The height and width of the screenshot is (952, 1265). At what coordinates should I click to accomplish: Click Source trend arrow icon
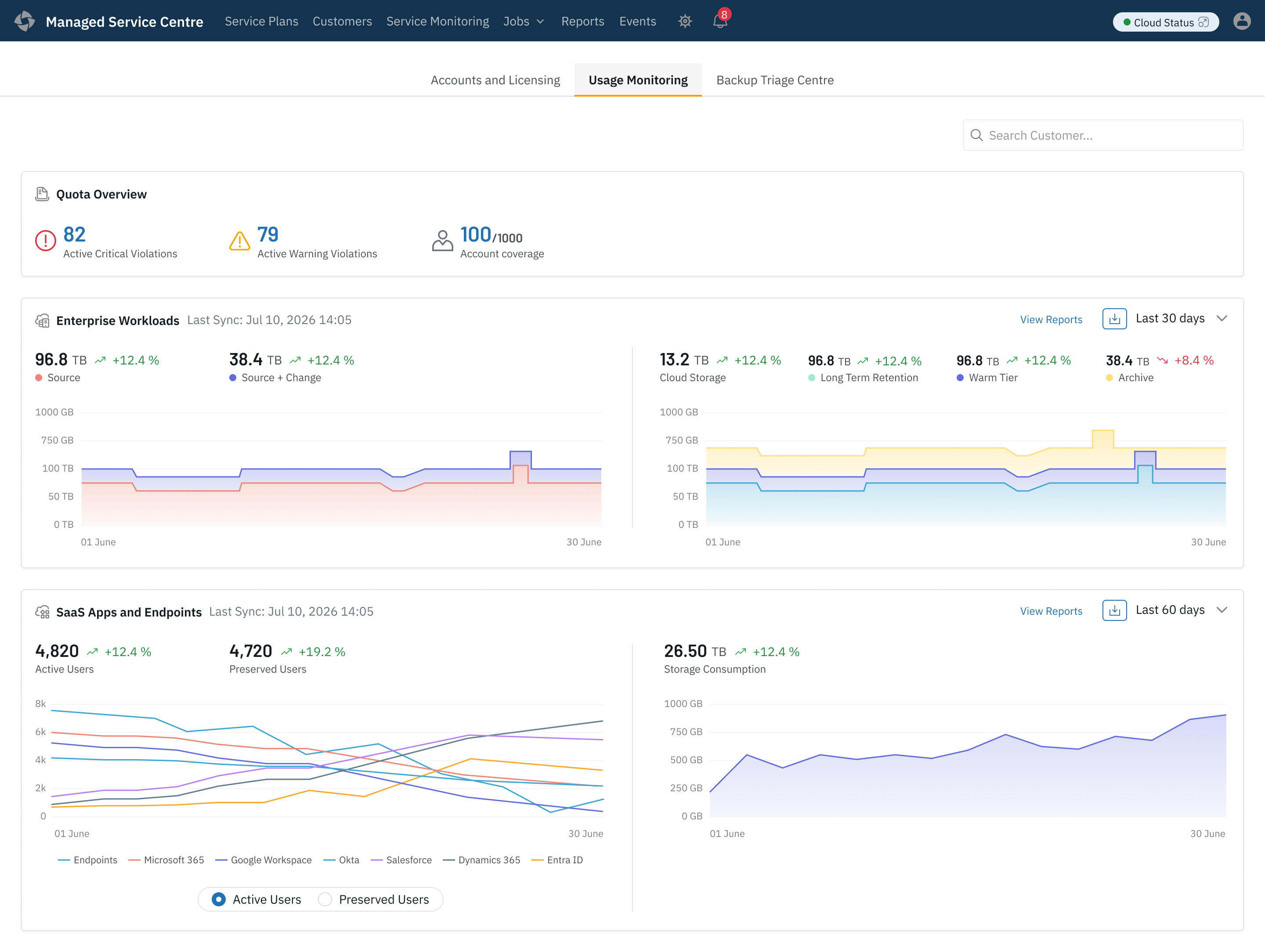(x=101, y=360)
